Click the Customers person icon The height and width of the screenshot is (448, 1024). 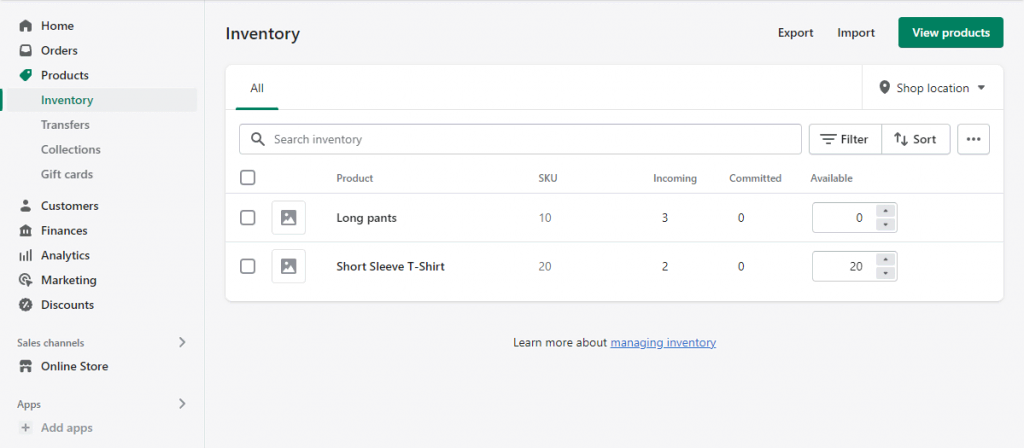click(26, 206)
